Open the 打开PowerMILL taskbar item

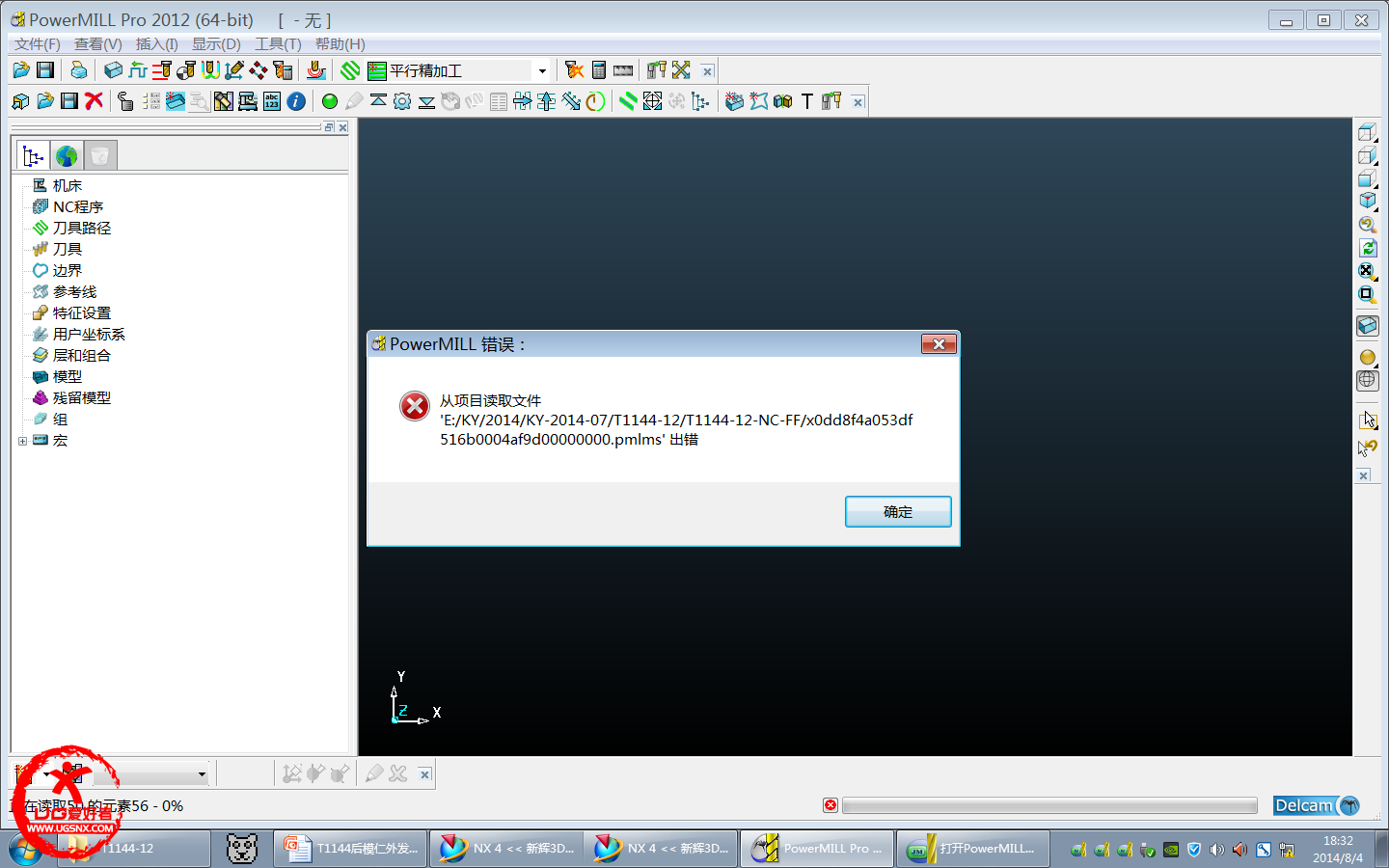972,849
